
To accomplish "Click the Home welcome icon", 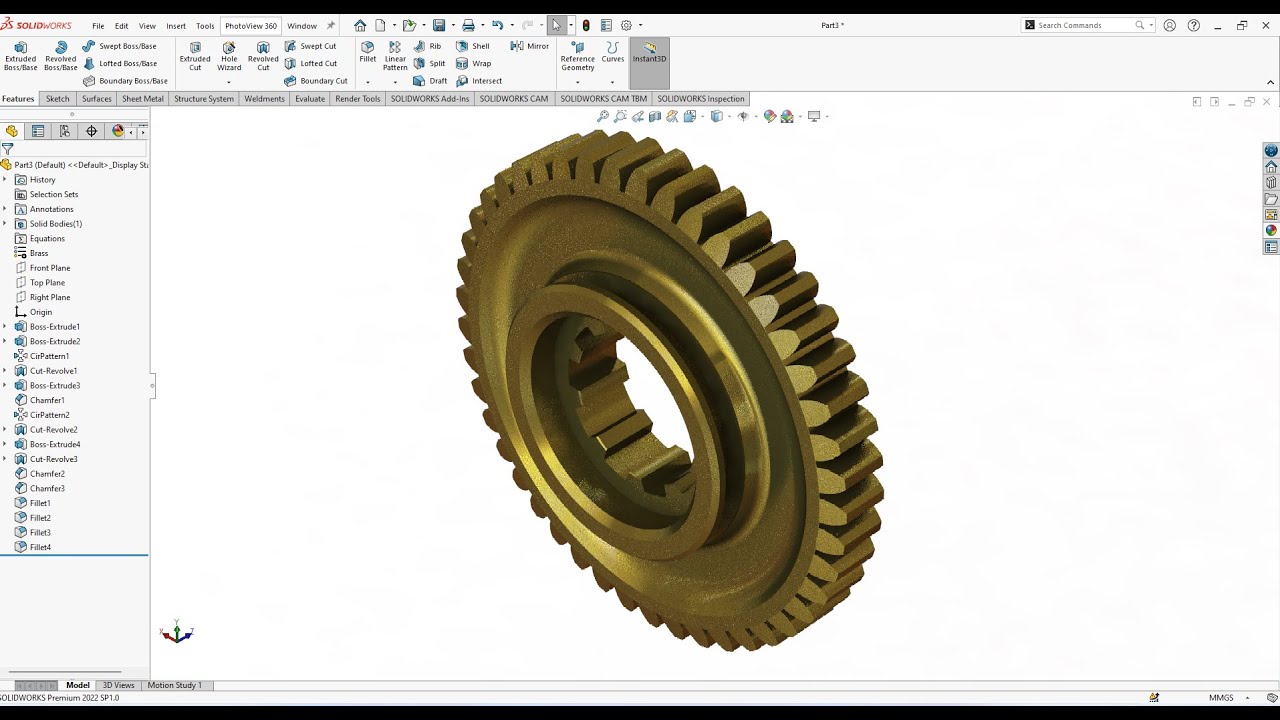I will 360,25.
